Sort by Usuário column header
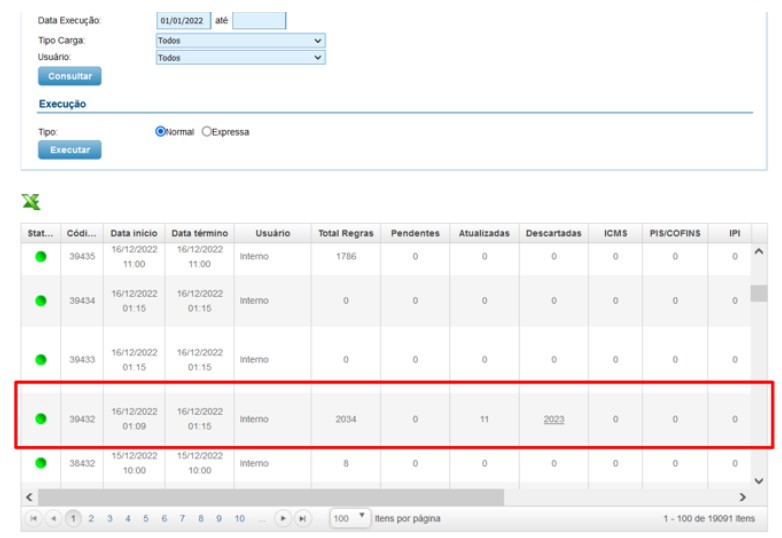 coord(272,233)
